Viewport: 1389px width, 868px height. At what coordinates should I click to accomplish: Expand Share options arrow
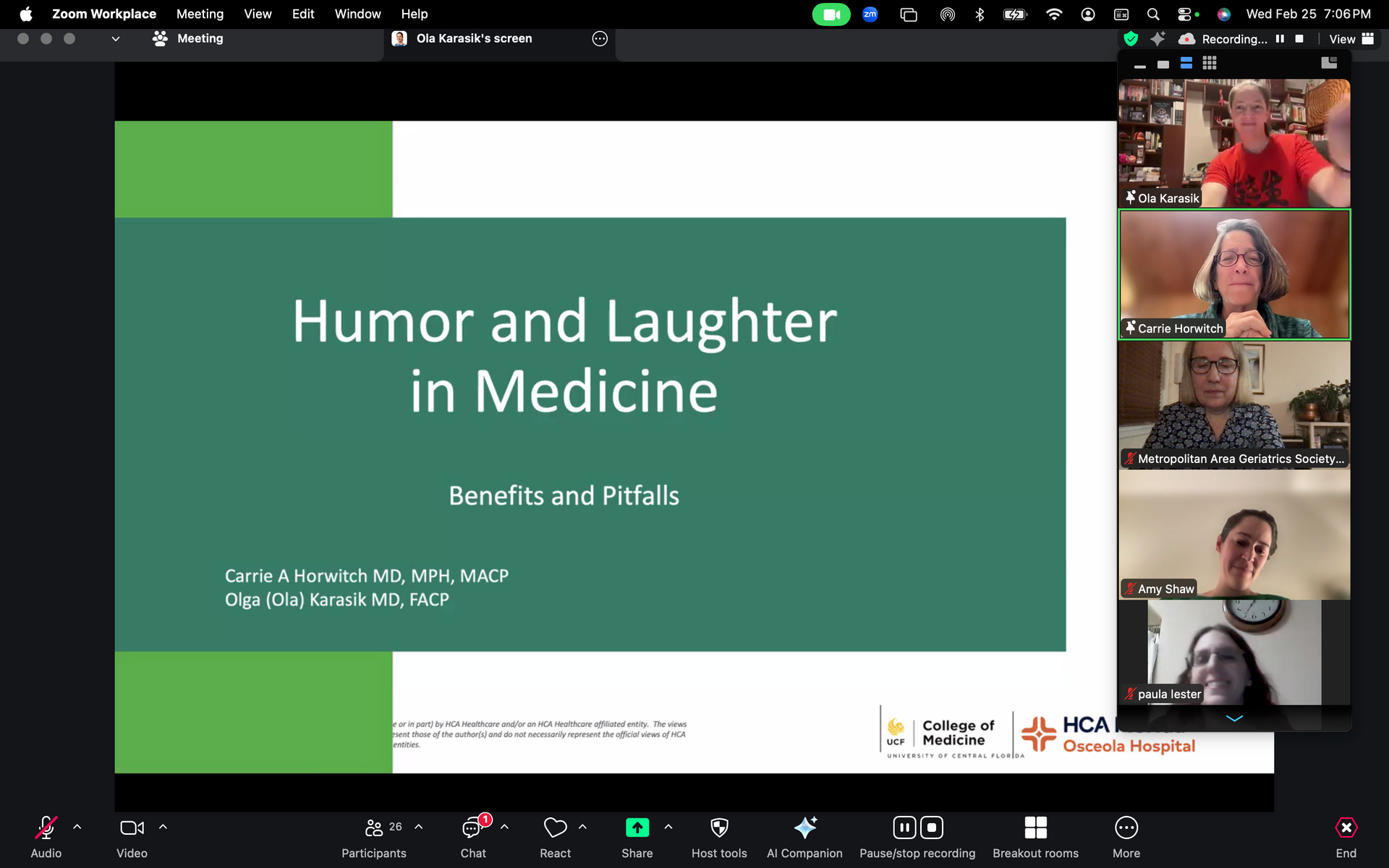click(x=668, y=827)
